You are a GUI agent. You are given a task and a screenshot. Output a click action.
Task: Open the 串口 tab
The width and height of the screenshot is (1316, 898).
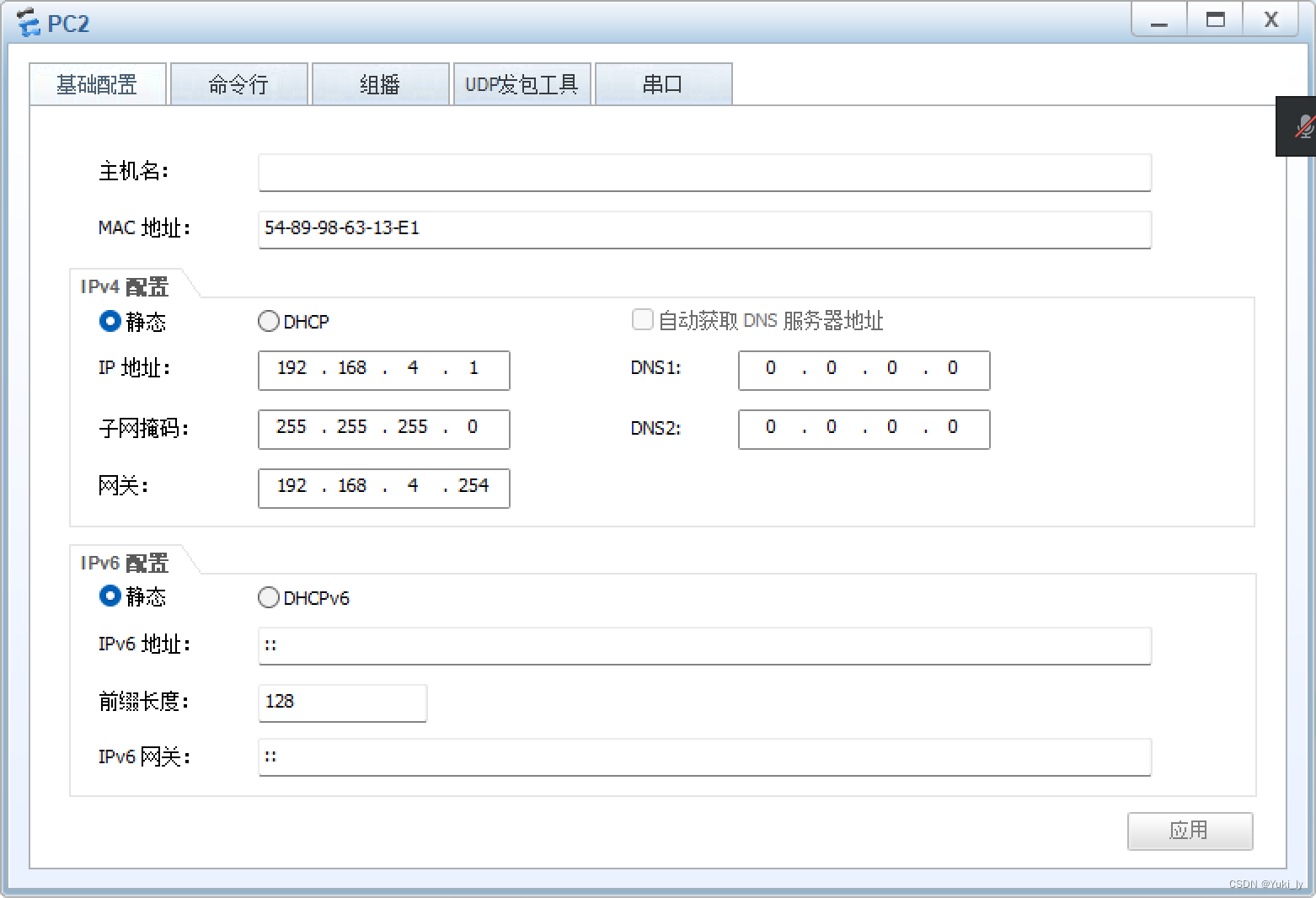click(663, 83)
